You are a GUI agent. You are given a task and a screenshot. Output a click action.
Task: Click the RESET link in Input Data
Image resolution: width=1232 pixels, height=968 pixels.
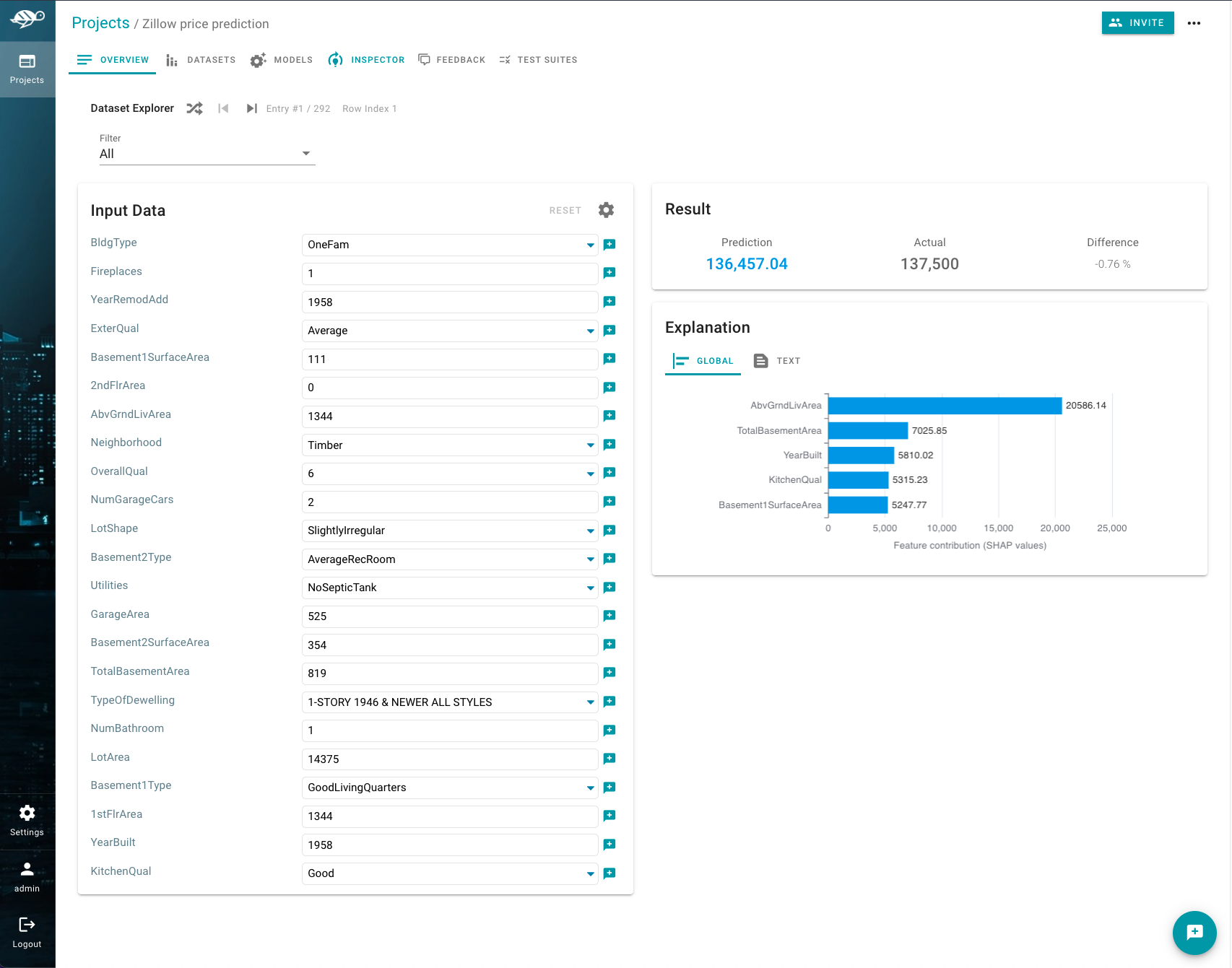pyautogui.click(x=565, y=210)
